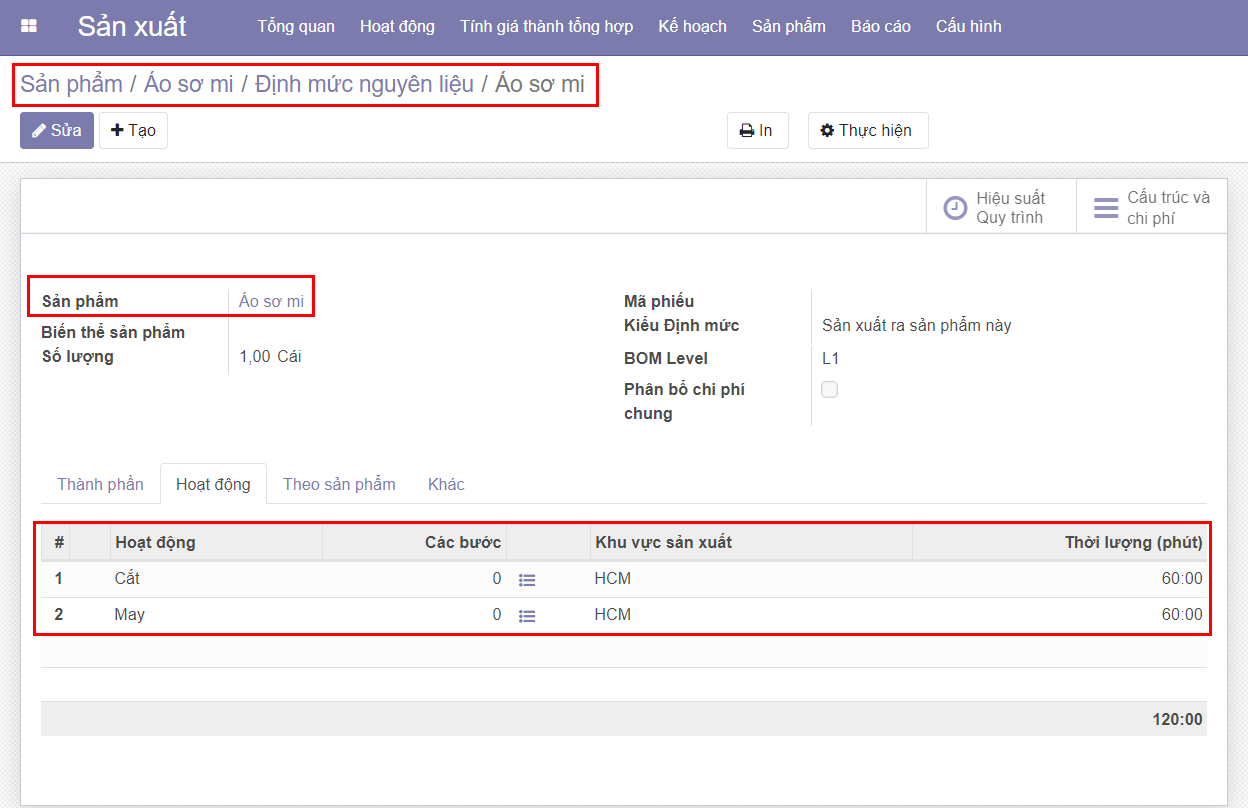Sort by Thời lượng (phút) column header
The image size is (1248, 808).
point(1133,543)
